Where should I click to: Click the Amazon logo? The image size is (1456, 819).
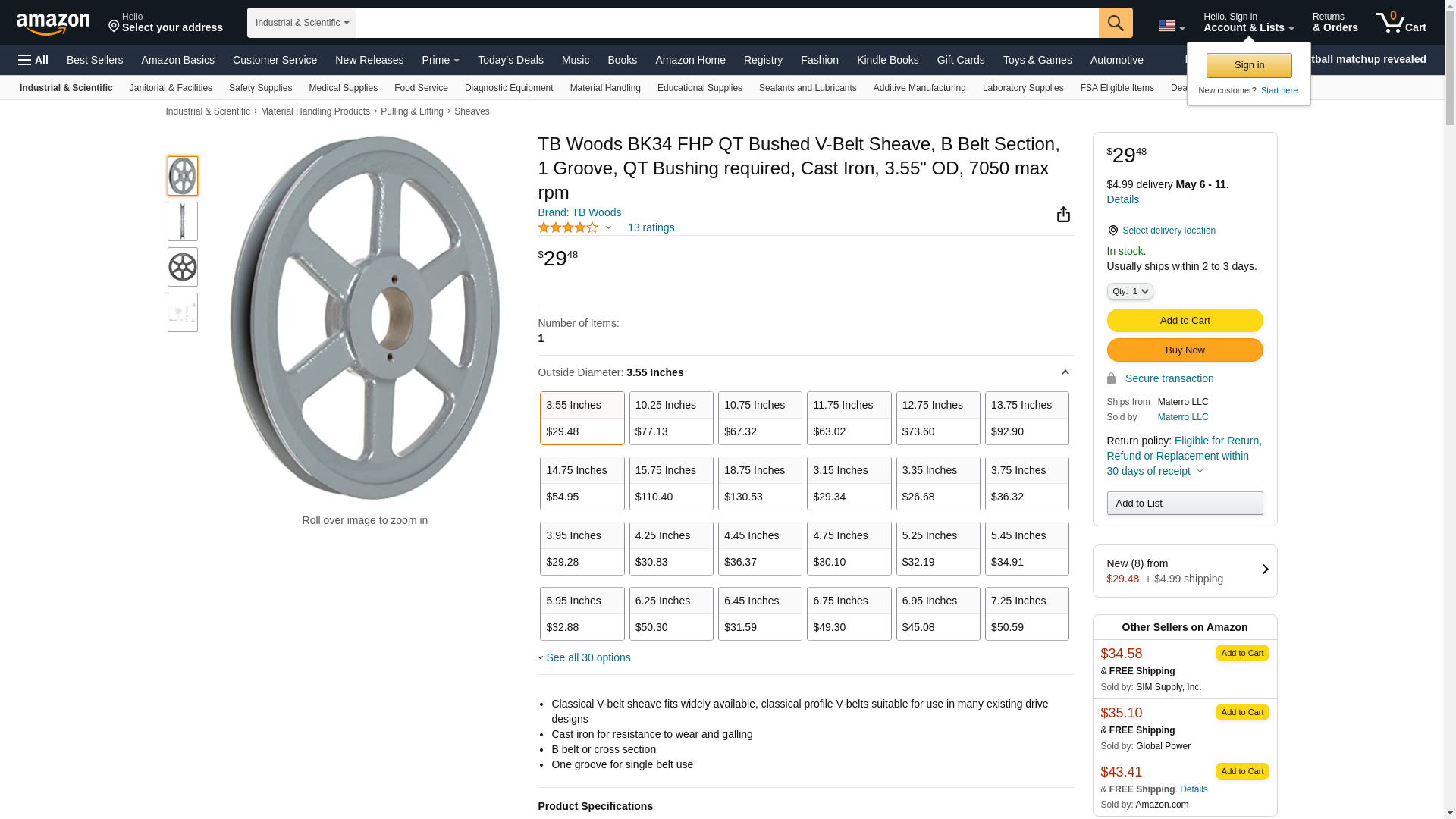pos(53,24)
